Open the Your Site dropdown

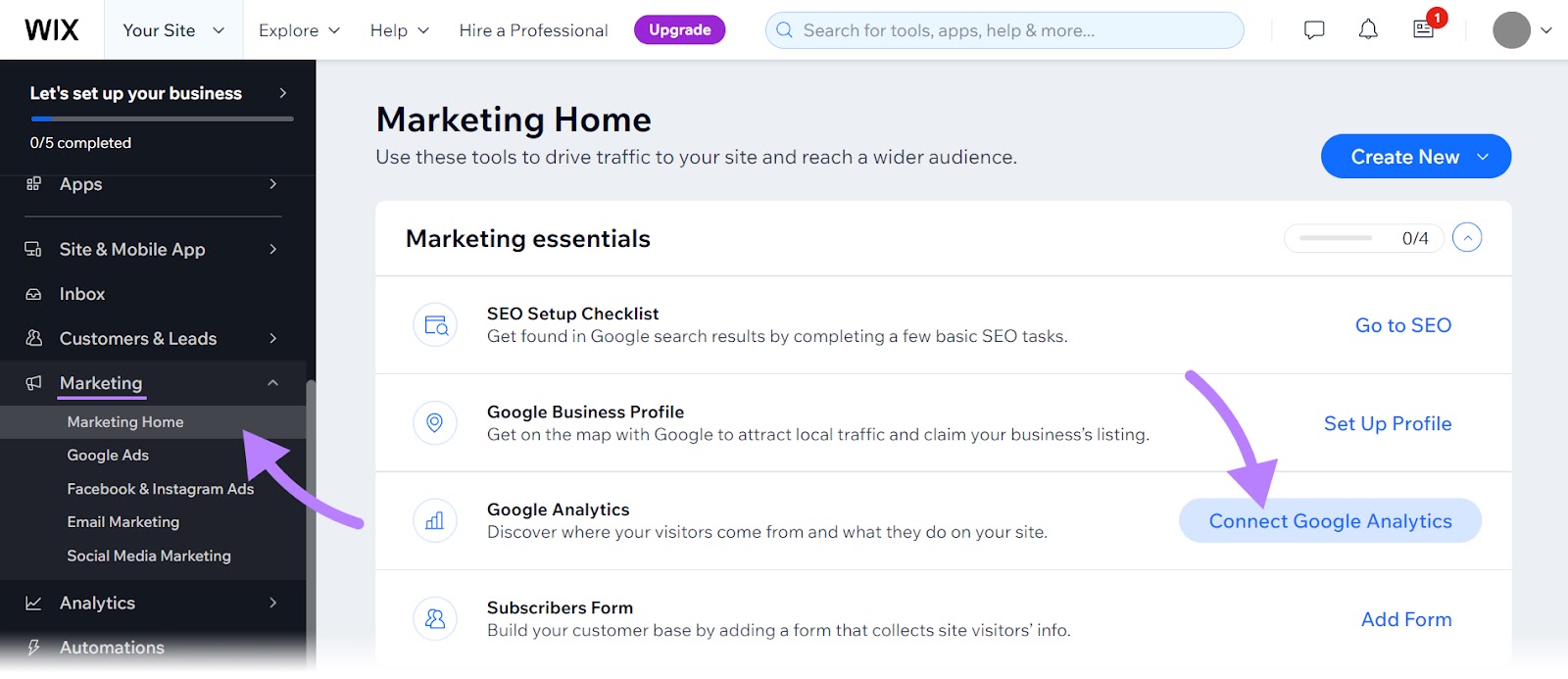(x=171, y=29)
